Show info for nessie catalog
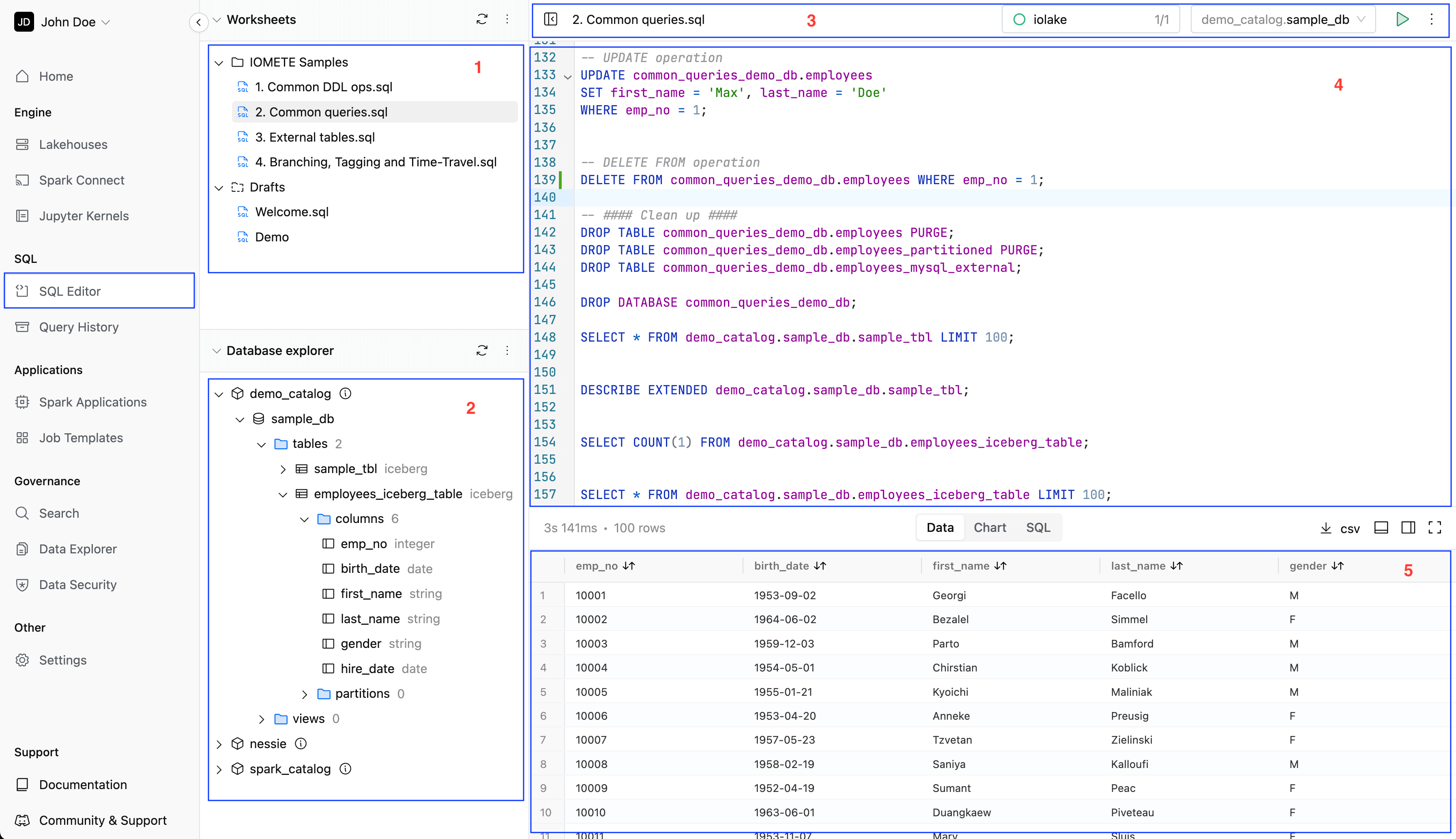Screen dimensions: 1456x839 pos(301,744)
